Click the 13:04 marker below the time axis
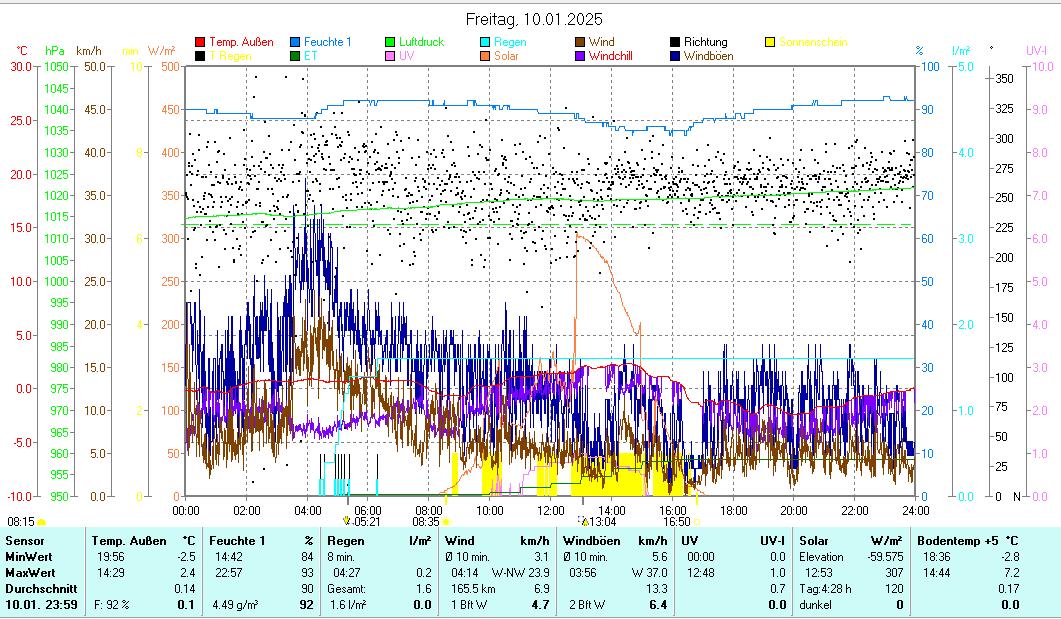The width and height of the screenshot is (1061, 619). pyautogui.click(x=599, y=521)
